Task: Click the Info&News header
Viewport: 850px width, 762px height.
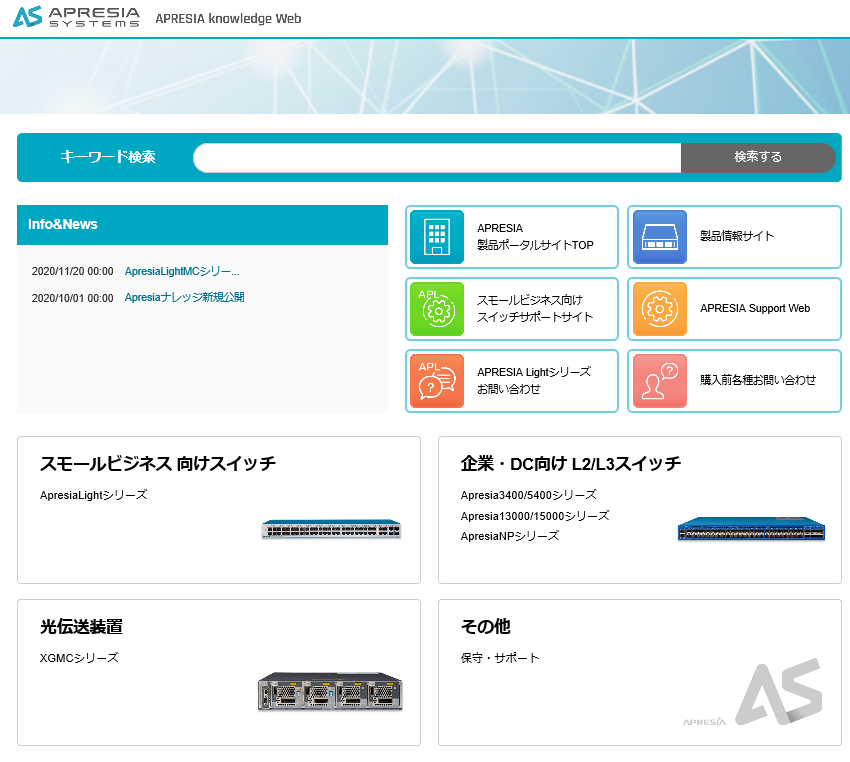Action: point(202,225)
